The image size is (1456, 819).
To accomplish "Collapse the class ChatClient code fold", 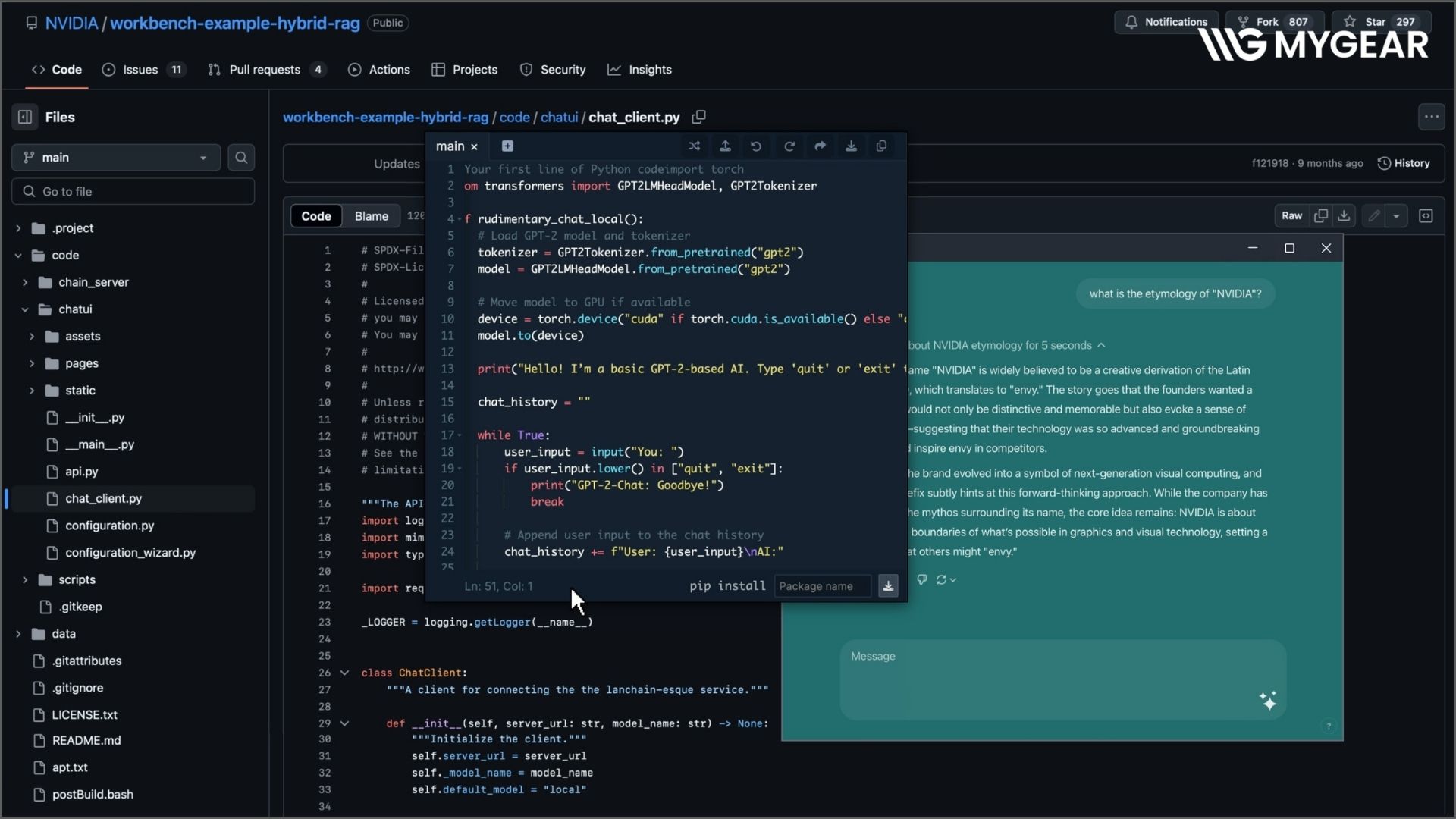I will pos(344,673).
